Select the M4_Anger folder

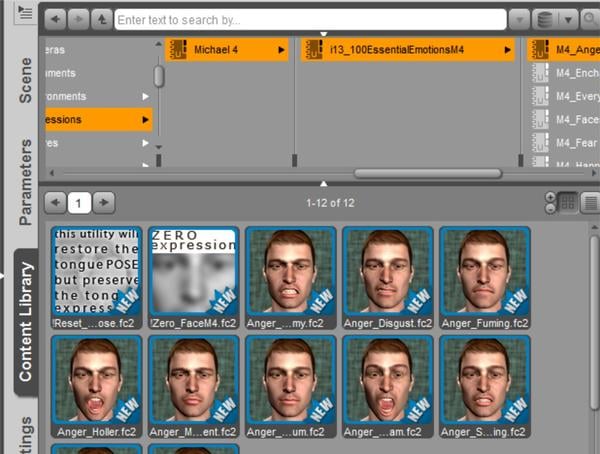564,50
